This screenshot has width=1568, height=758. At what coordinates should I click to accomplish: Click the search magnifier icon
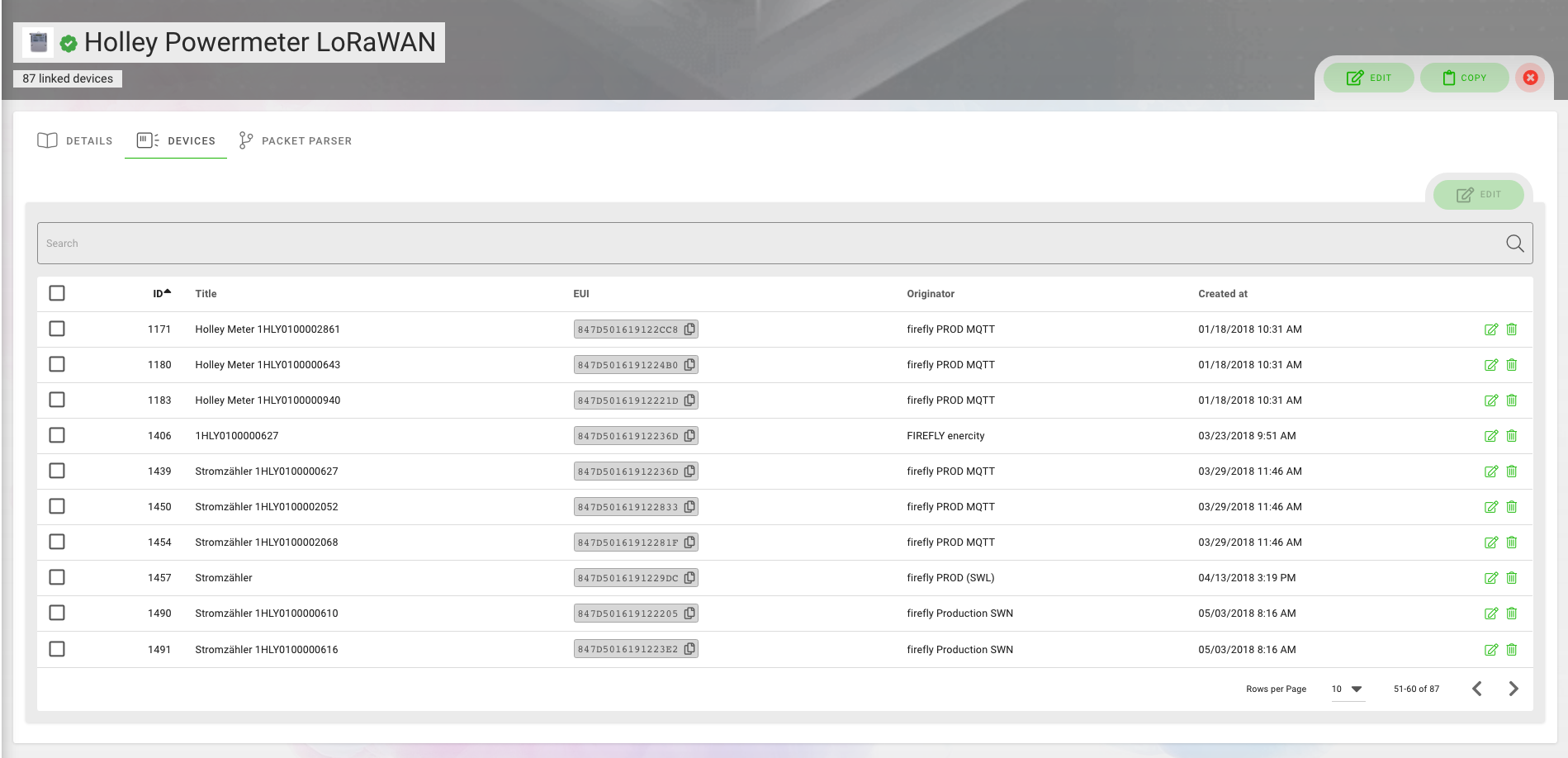click(1515, 243)
